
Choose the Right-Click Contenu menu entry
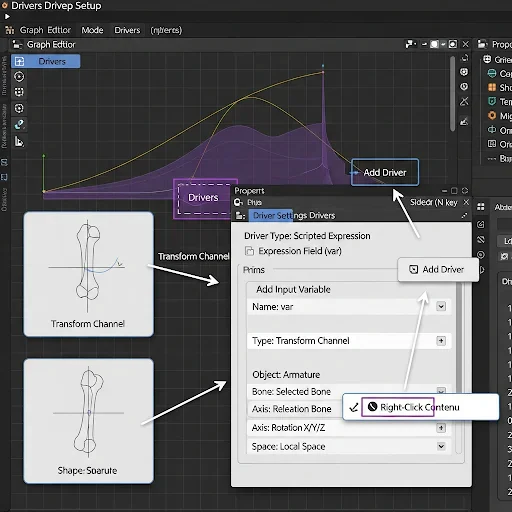click(x=413, y=407)
